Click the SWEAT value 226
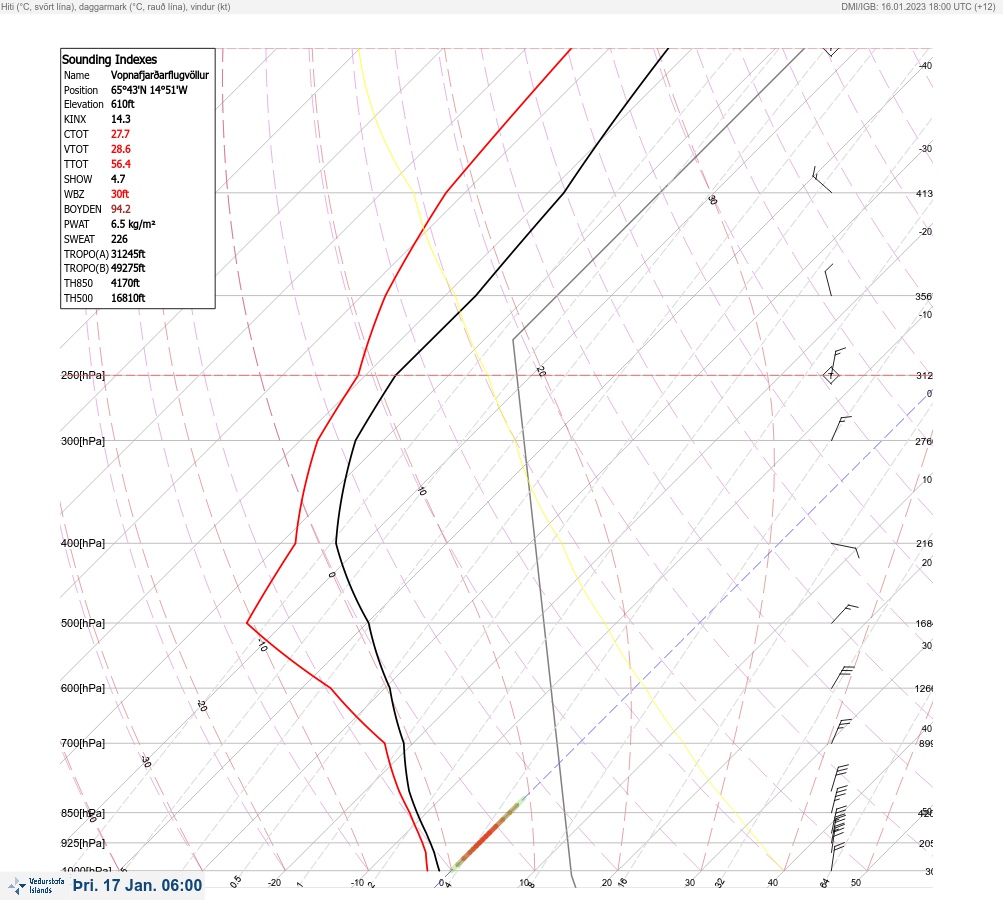The width and height of the screenshot is (1003, 900). pyautogui.click(x=119, y=239)
